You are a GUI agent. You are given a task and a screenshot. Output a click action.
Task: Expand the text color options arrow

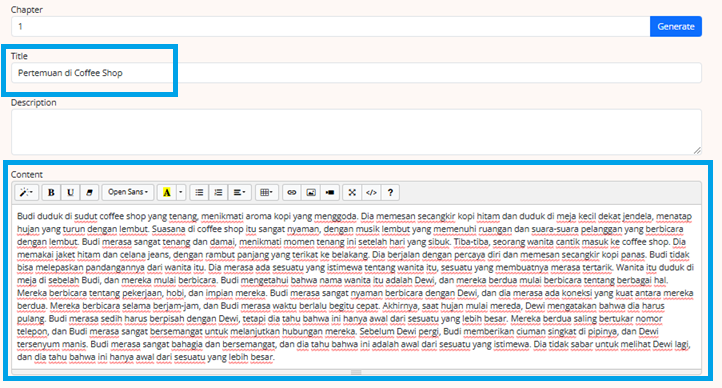pos(181,192)
